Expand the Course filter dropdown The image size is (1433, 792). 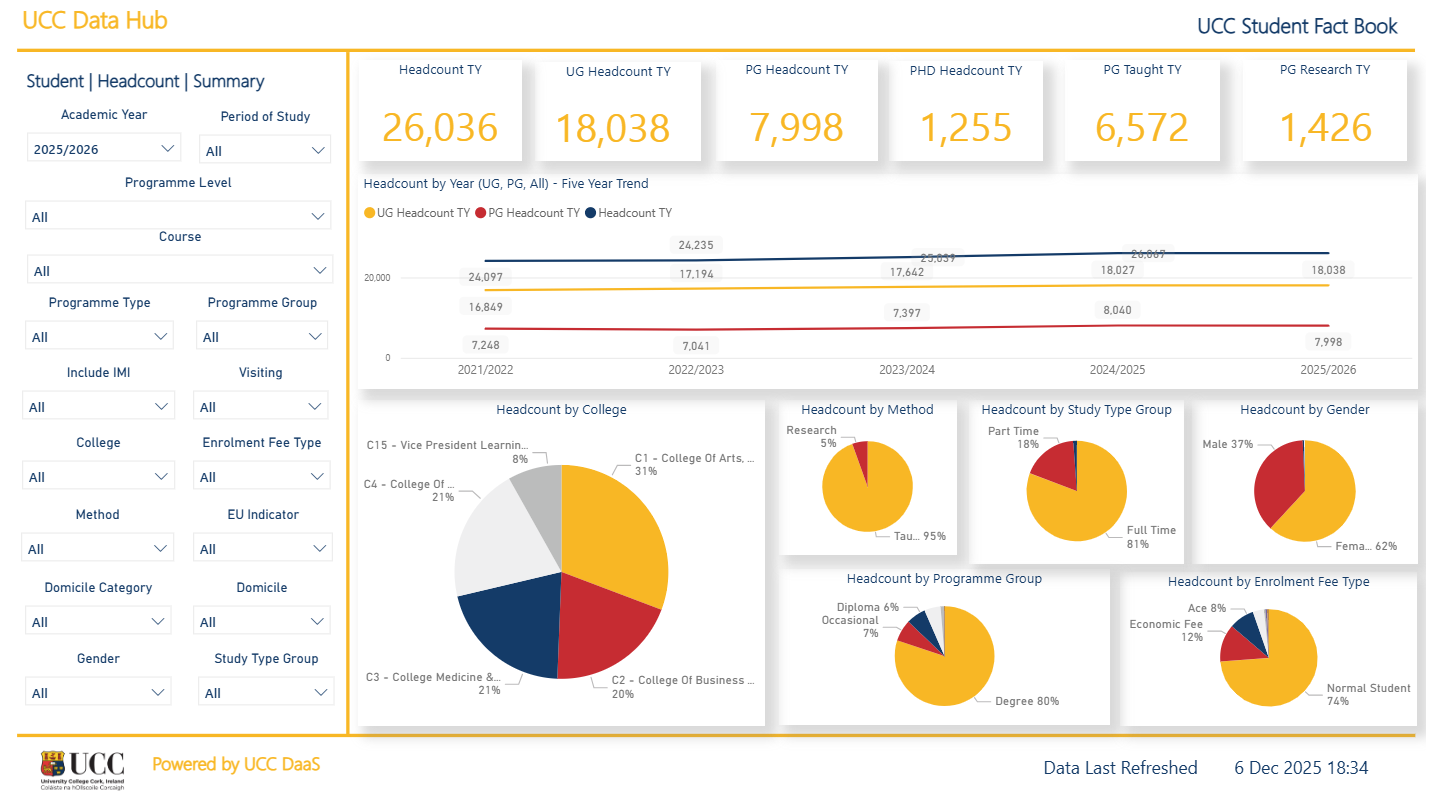180,271
